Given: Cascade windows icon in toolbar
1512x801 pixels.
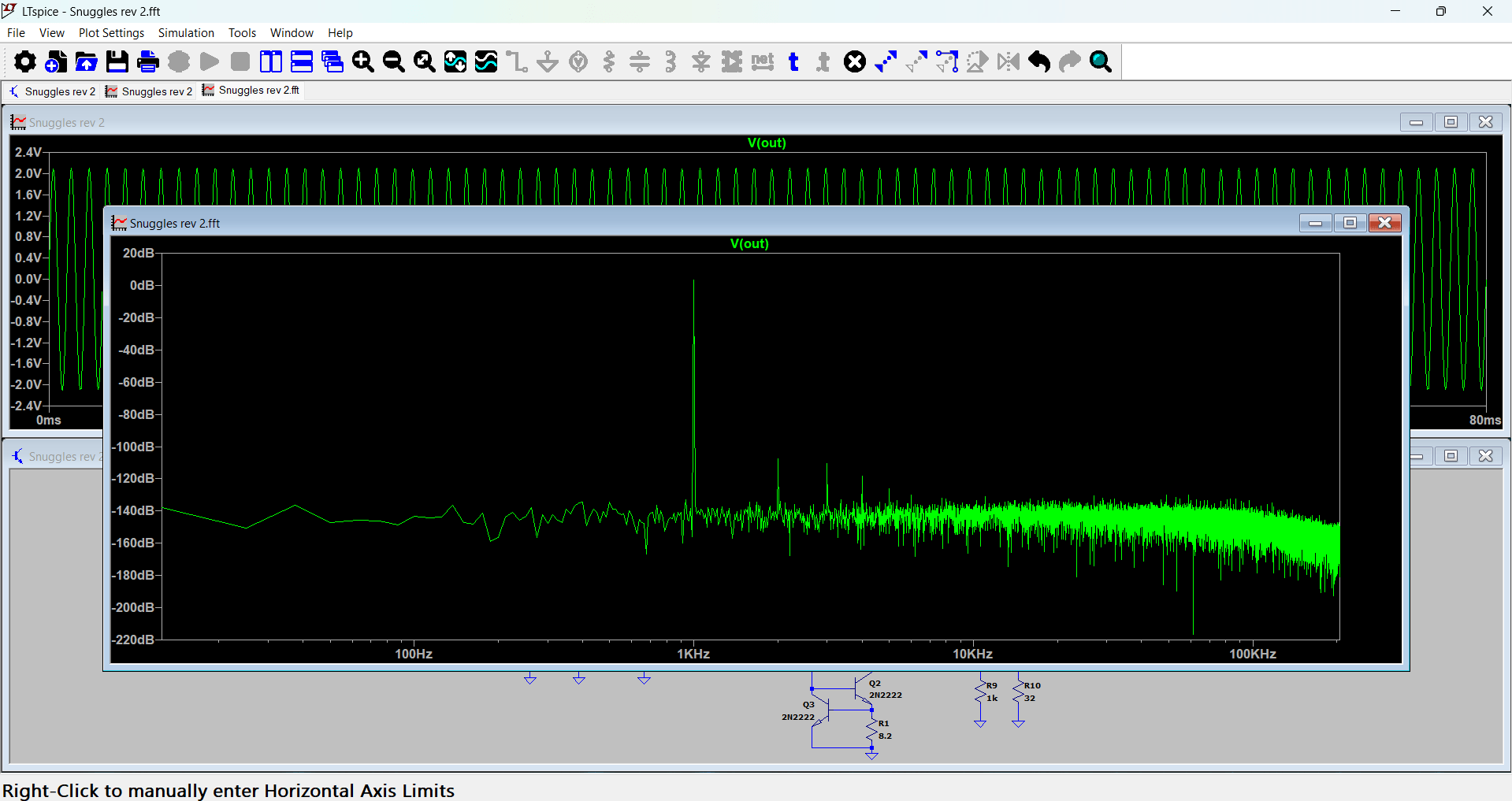Looking at the screenshot, I should [332, 61].
